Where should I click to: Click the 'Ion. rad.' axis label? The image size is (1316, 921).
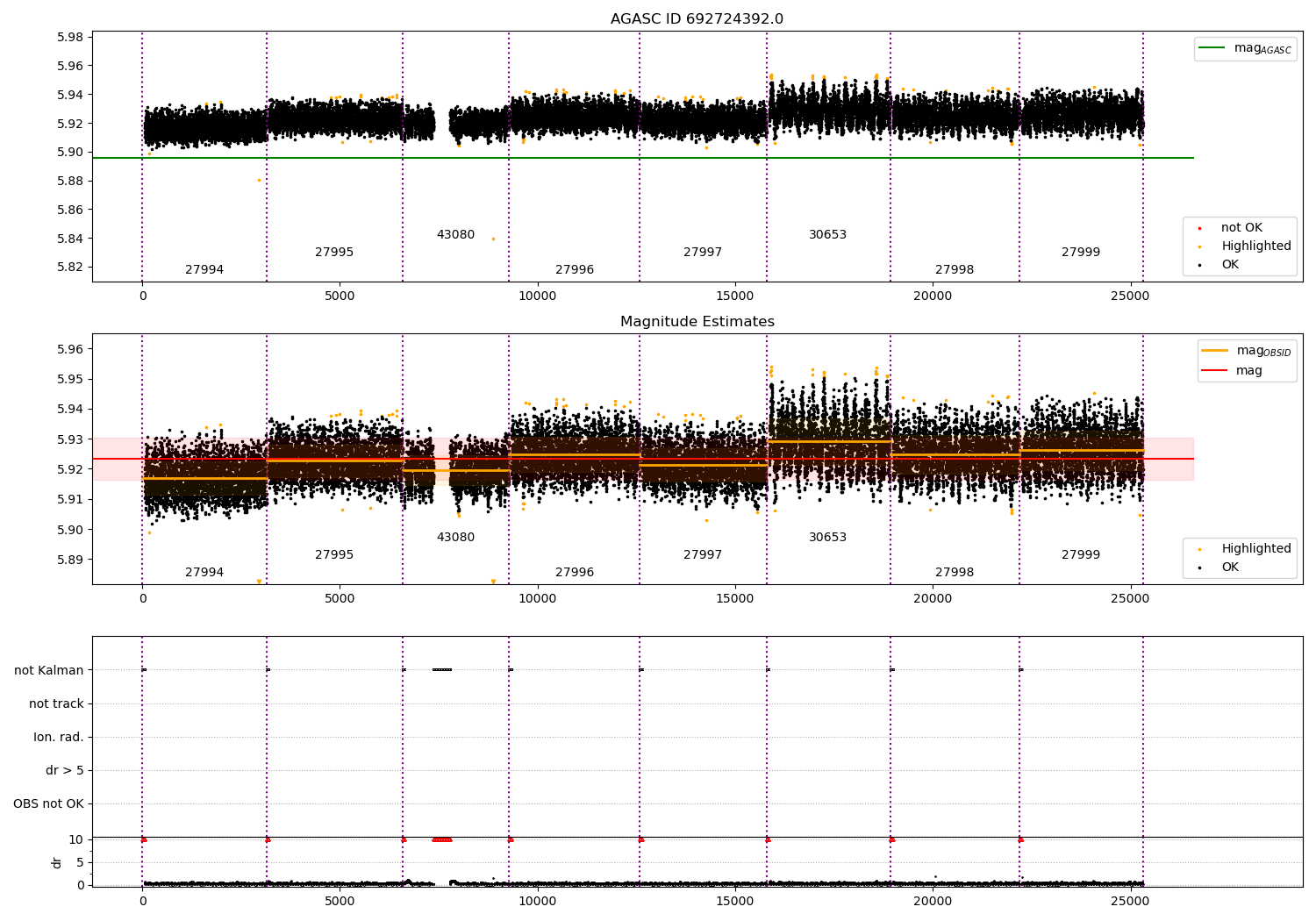(59, 738)
